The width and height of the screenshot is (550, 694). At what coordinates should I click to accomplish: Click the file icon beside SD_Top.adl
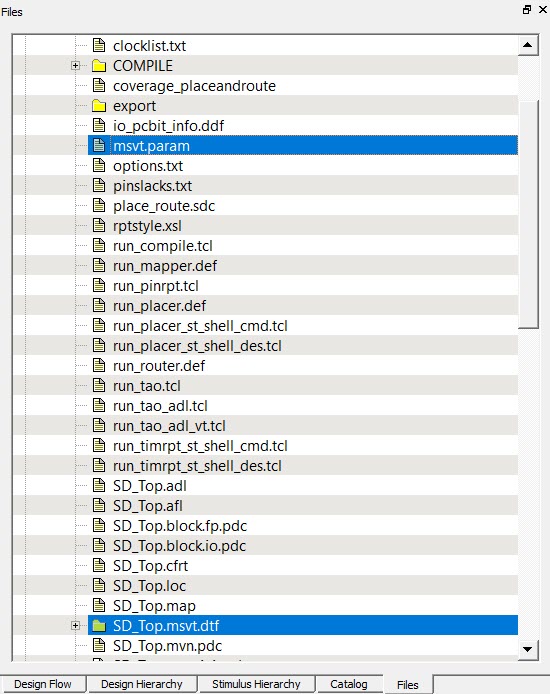pyautogui.click(x=99, y=486)
